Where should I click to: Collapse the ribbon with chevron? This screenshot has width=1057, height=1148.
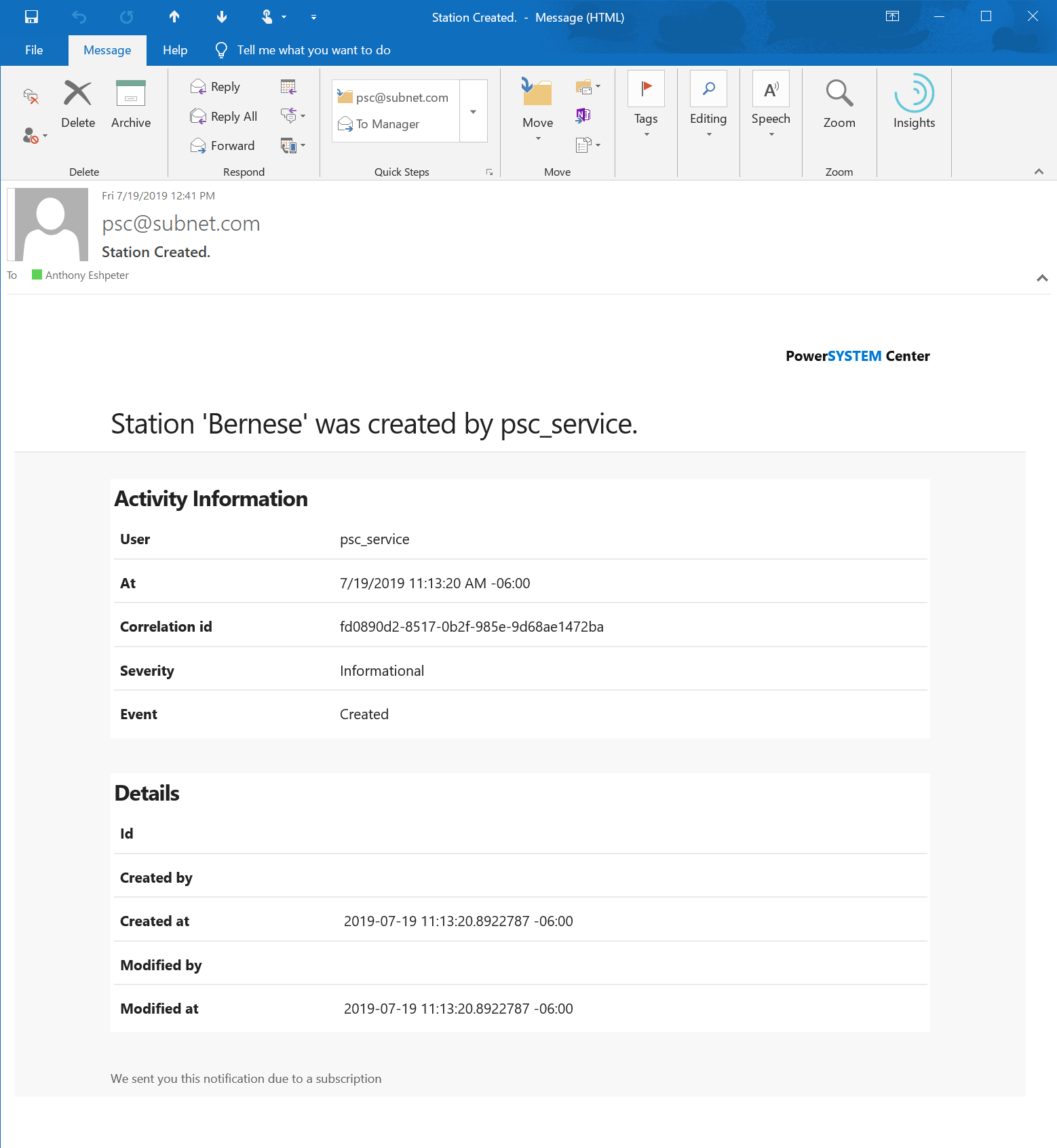coord(1039,172)
